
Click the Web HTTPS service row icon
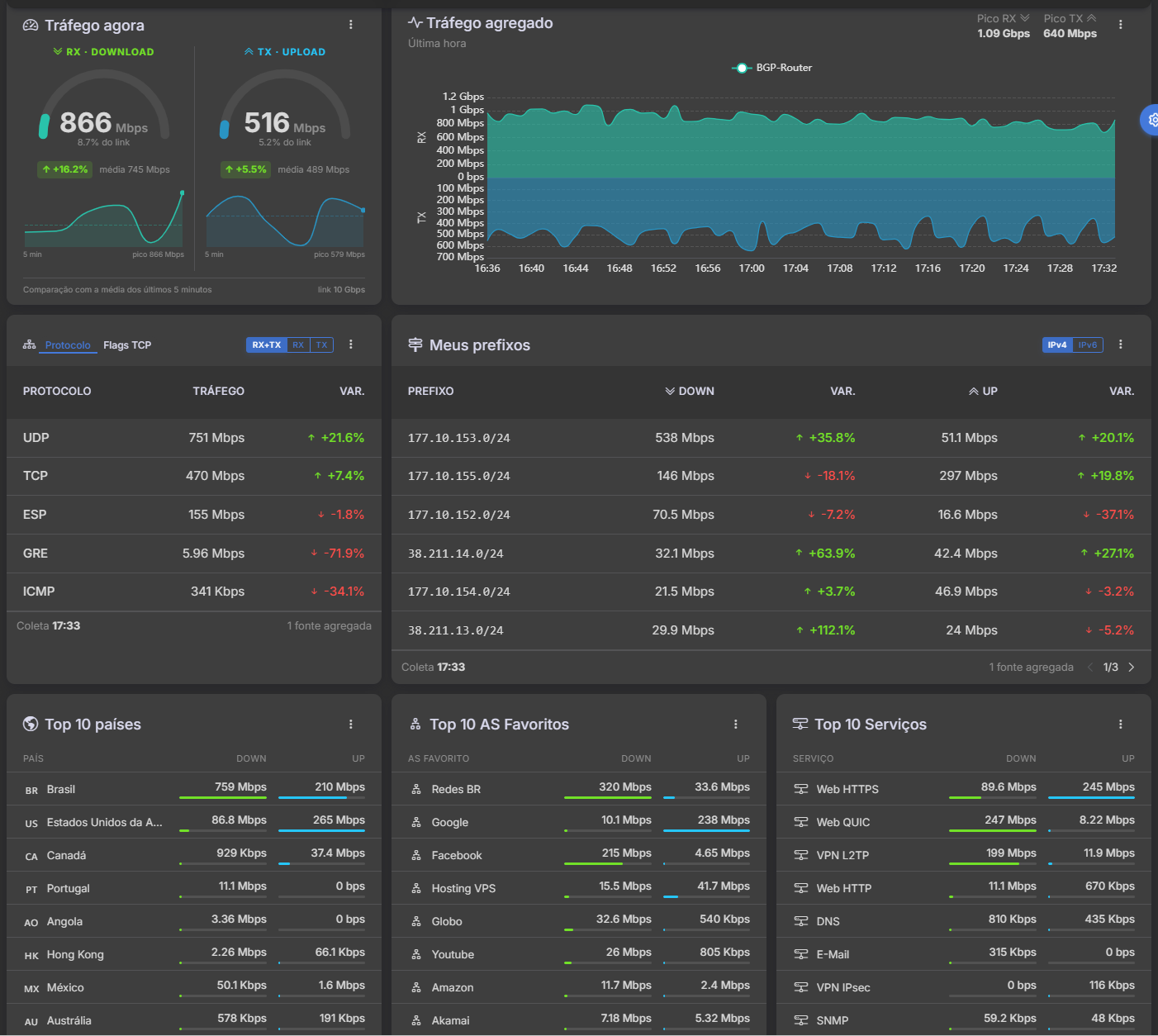(801, 789)
